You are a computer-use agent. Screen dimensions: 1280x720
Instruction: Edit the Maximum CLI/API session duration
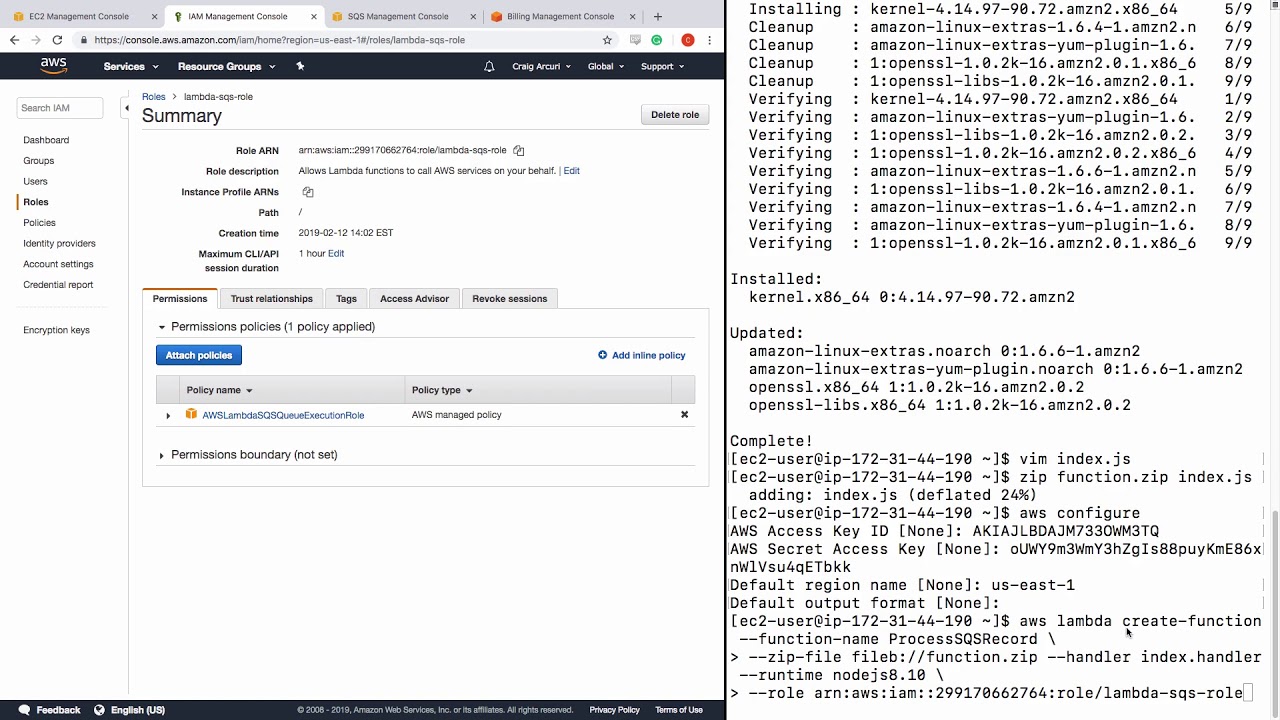click(336, 253)
